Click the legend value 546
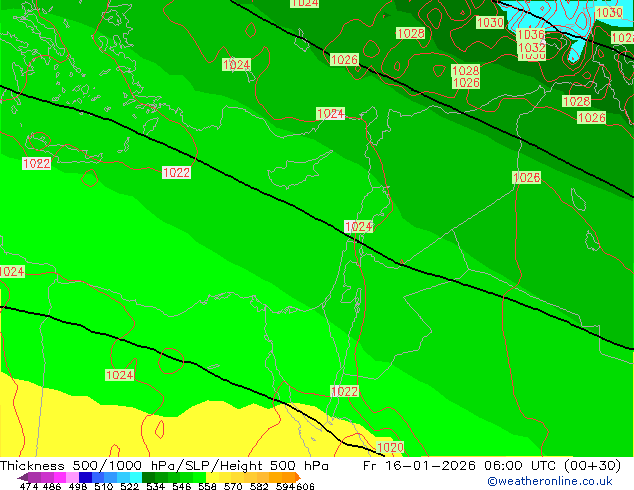Screen dimensions: 634x490 tap(181, 486)
